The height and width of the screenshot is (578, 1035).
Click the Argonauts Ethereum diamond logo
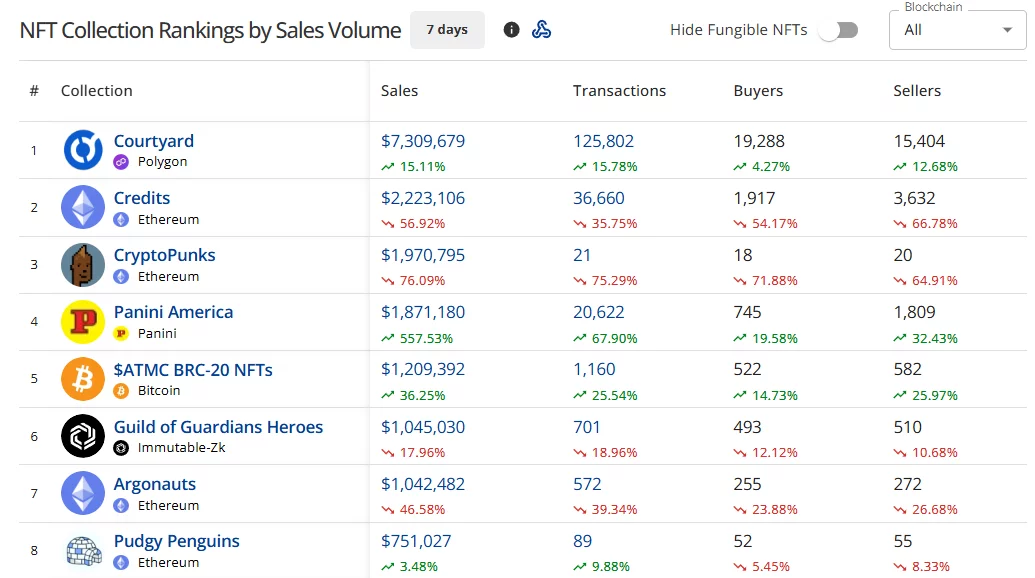click(x=83, y=493)
